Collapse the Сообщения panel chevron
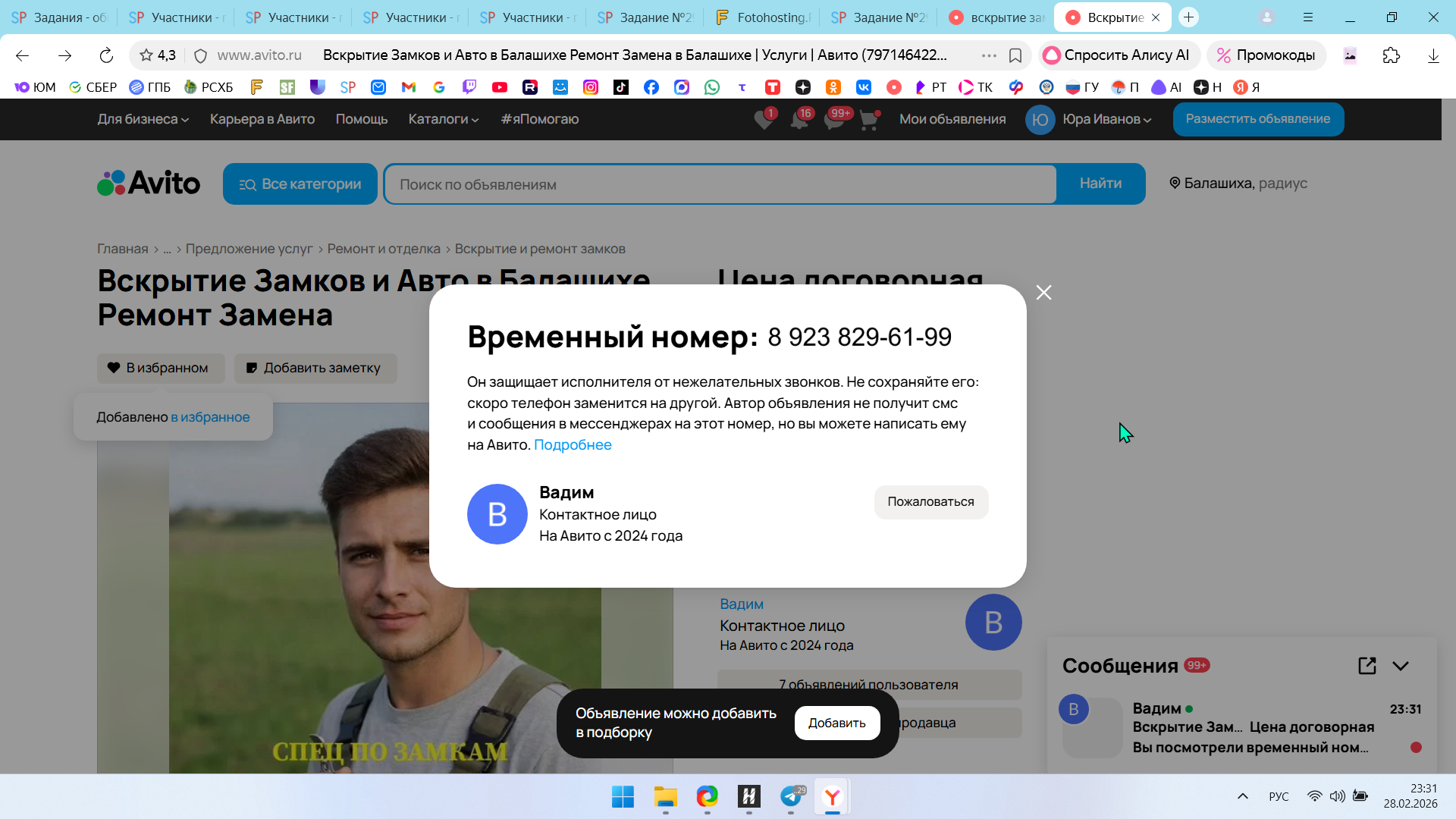Image resolution: width=1456 pixels, height=819 pixels. (1401, 666)
